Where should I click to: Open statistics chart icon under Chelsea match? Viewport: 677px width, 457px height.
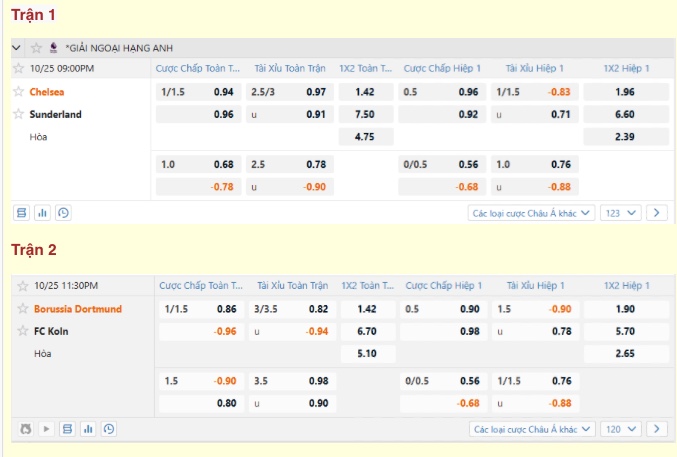point(42,213)
